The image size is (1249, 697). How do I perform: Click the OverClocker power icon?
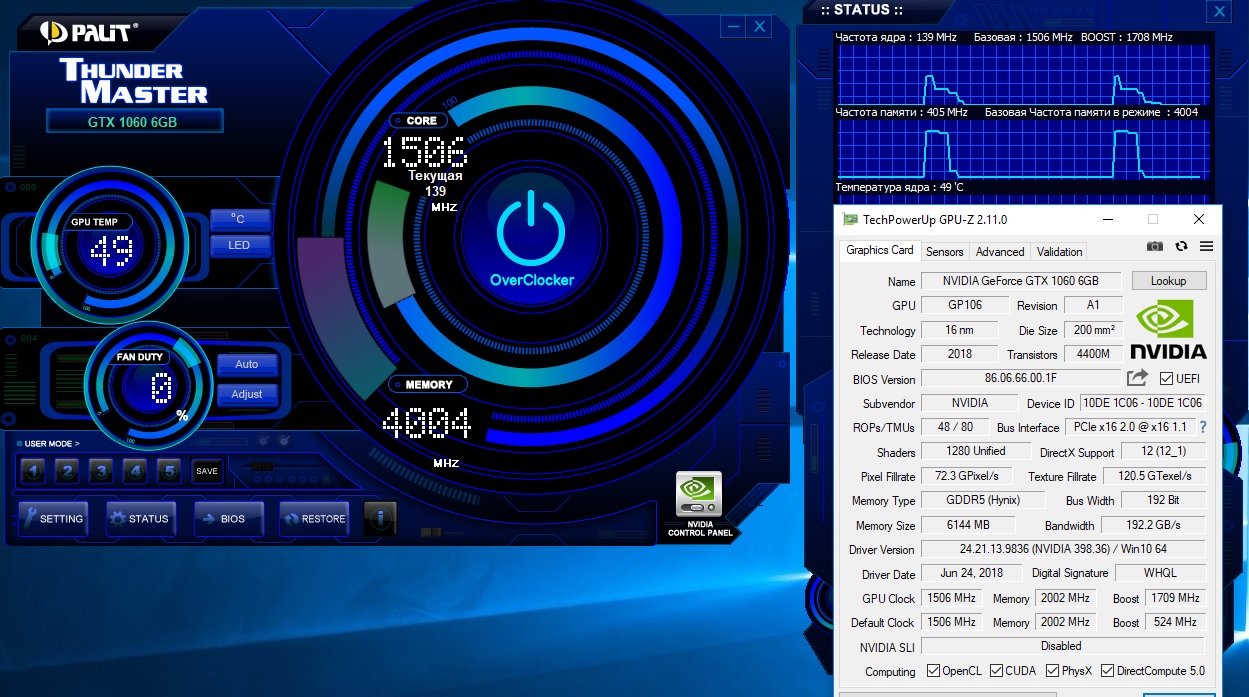[x=531, y=230]
